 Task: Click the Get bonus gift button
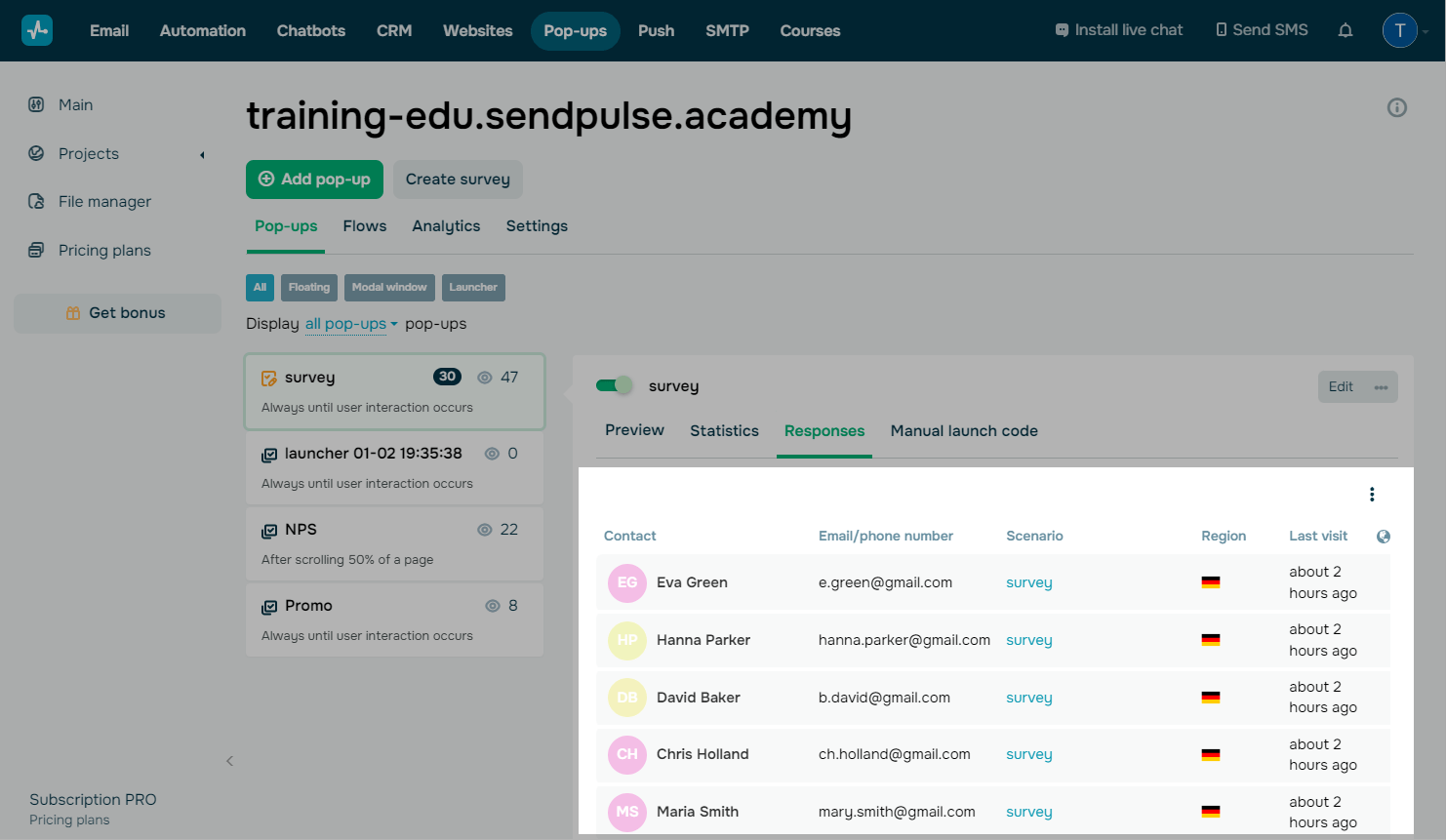click(x=117, y=313)
